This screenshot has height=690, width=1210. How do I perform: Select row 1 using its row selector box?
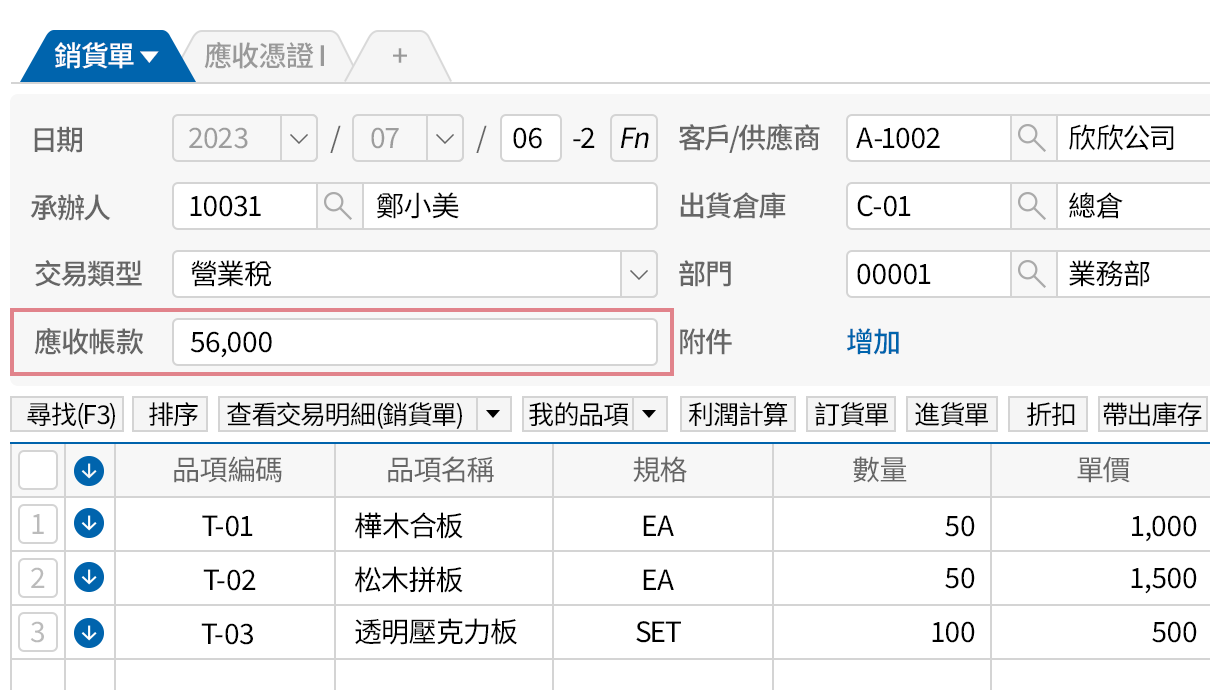38,525
